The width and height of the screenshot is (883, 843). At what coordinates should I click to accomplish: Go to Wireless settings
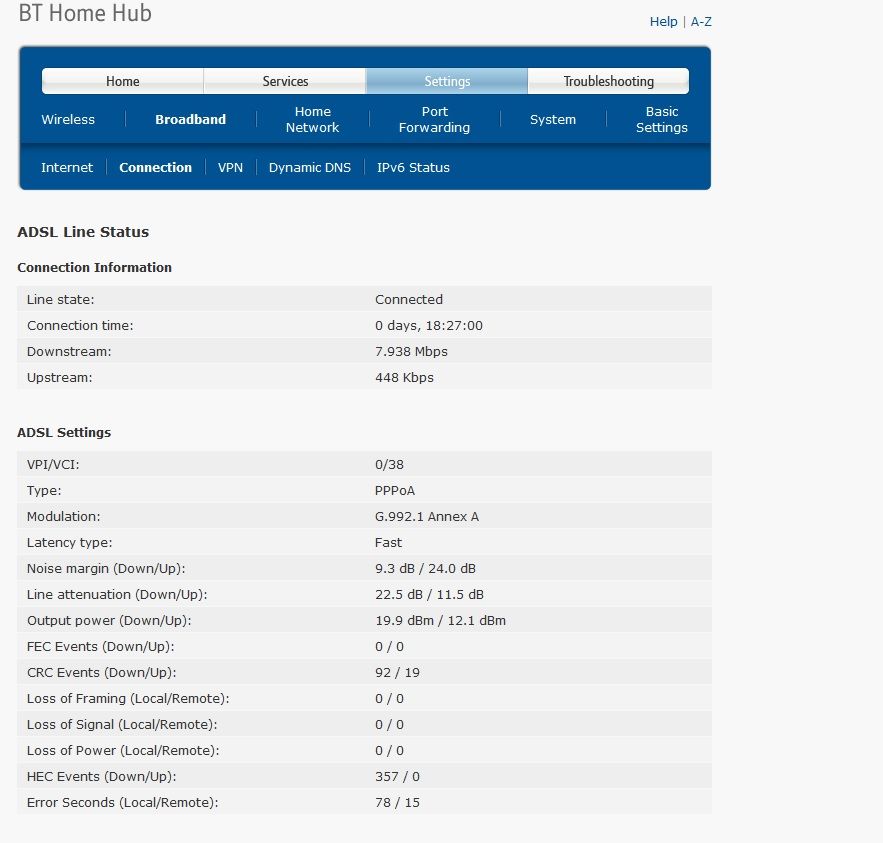(x=68, y=119)
